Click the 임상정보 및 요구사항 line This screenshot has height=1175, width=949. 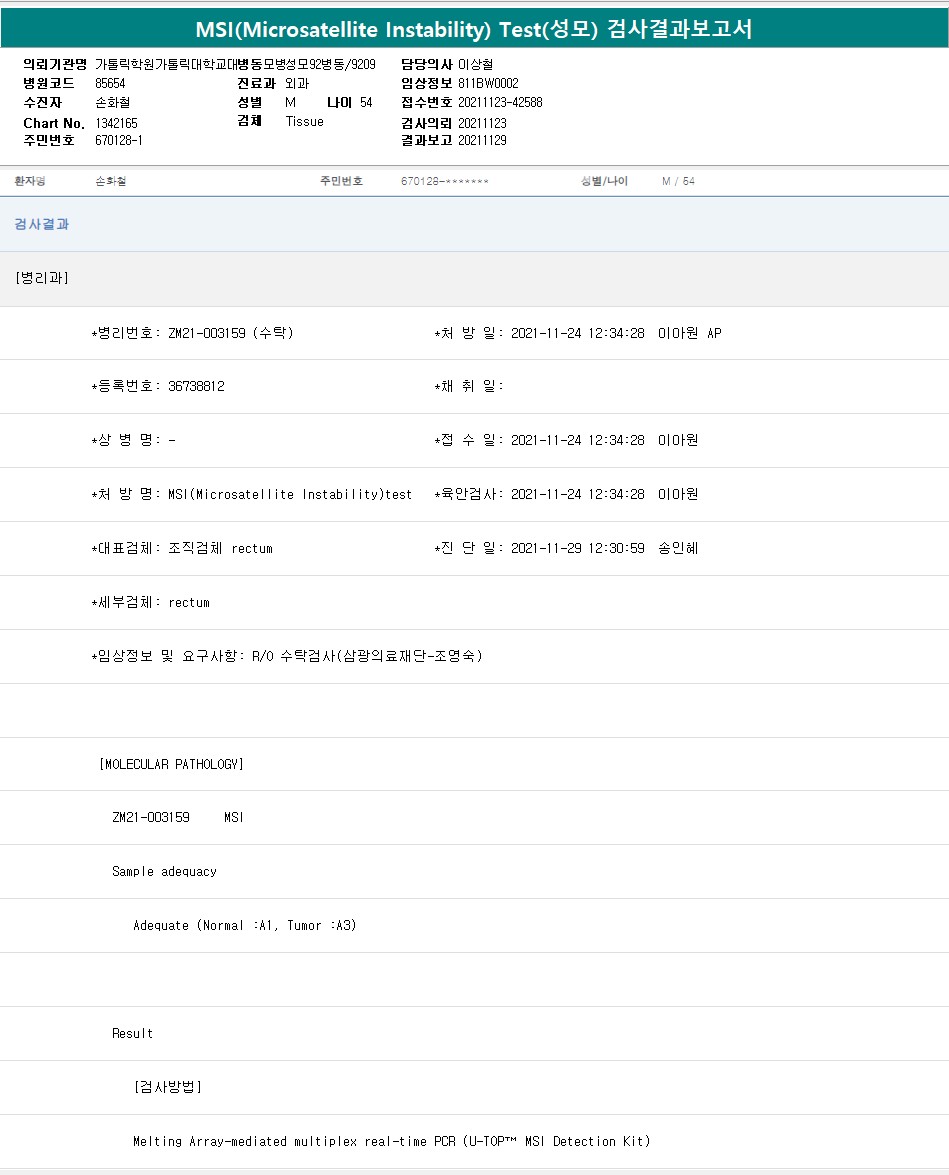click(x=286, y=656)
